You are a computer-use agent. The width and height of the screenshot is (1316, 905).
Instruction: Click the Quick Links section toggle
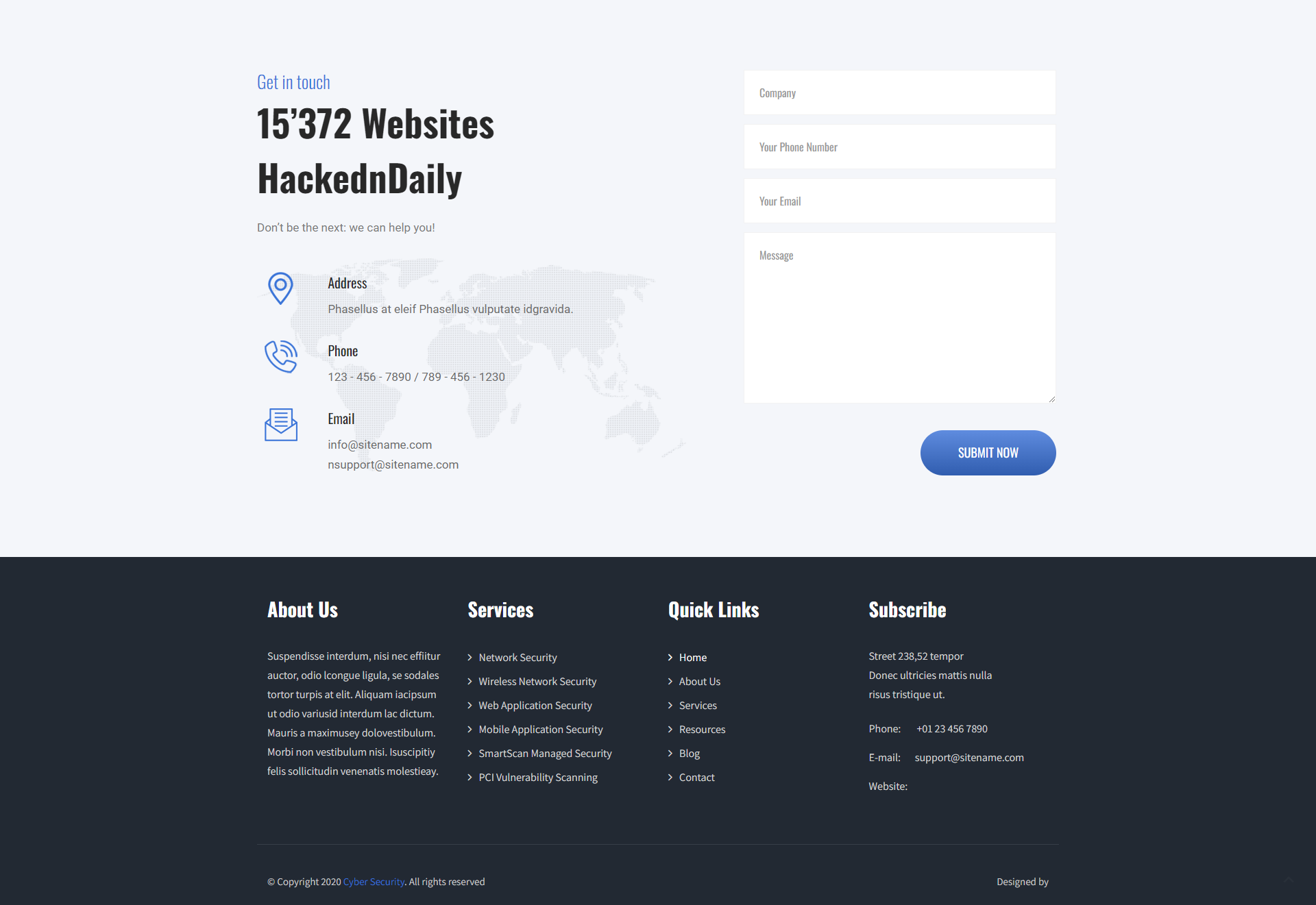(x=713, y=608)
